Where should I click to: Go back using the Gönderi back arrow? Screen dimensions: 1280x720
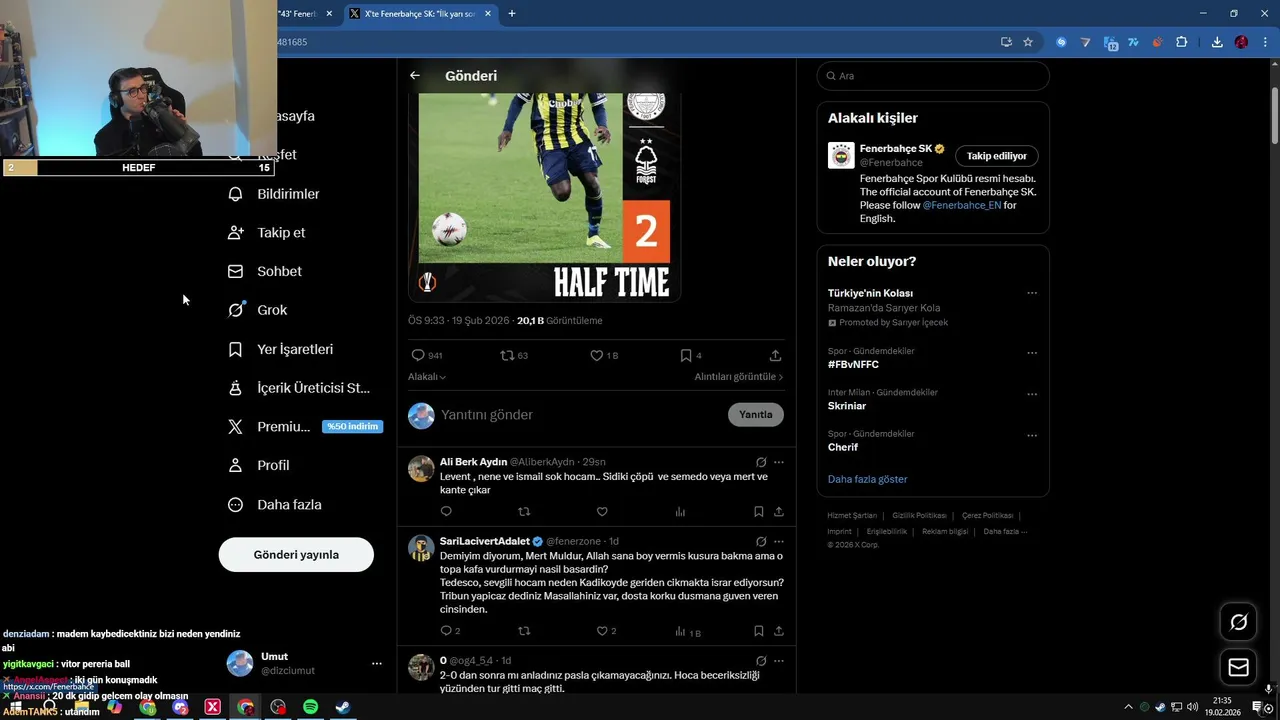pyautogui.click(x=415, y=76)
